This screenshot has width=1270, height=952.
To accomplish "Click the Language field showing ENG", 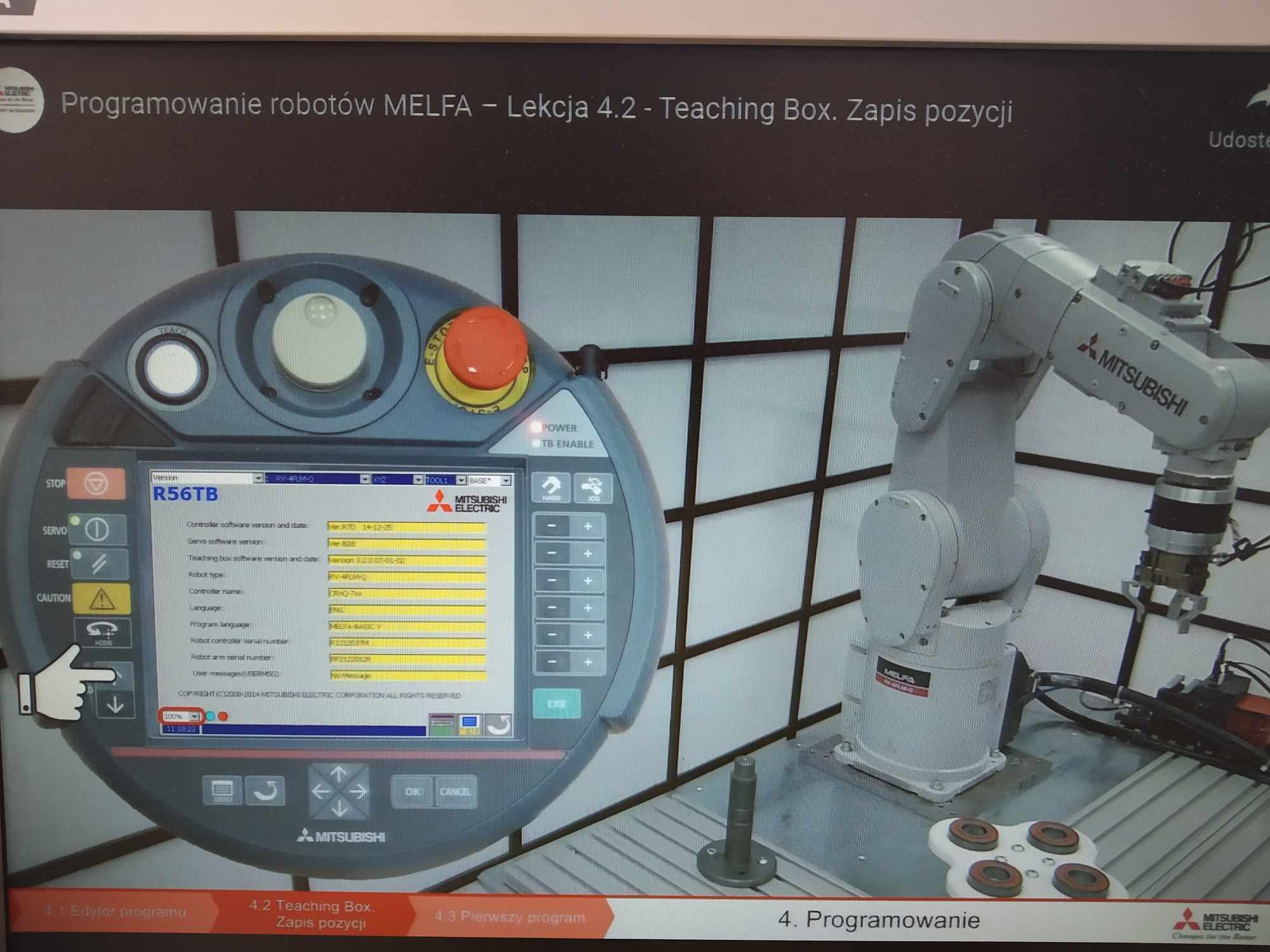I will coord(407,609).
